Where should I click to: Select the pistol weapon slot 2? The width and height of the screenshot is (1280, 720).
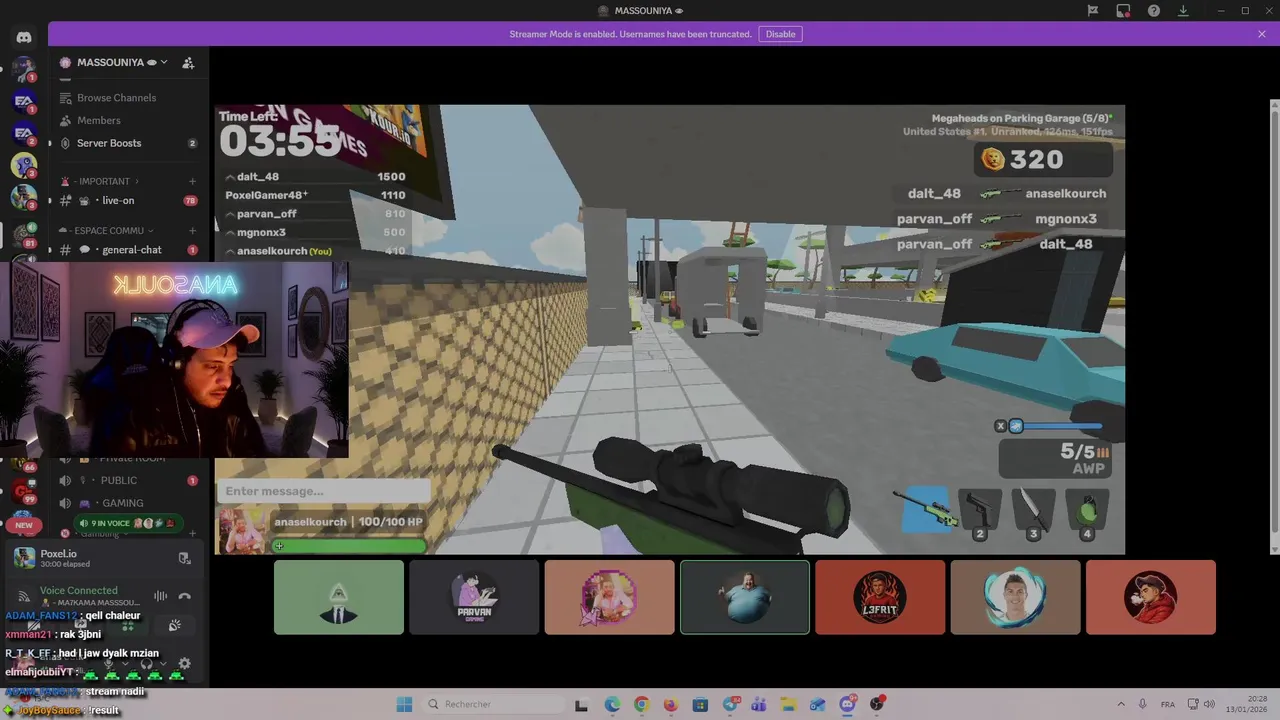[x=980, y=513]
